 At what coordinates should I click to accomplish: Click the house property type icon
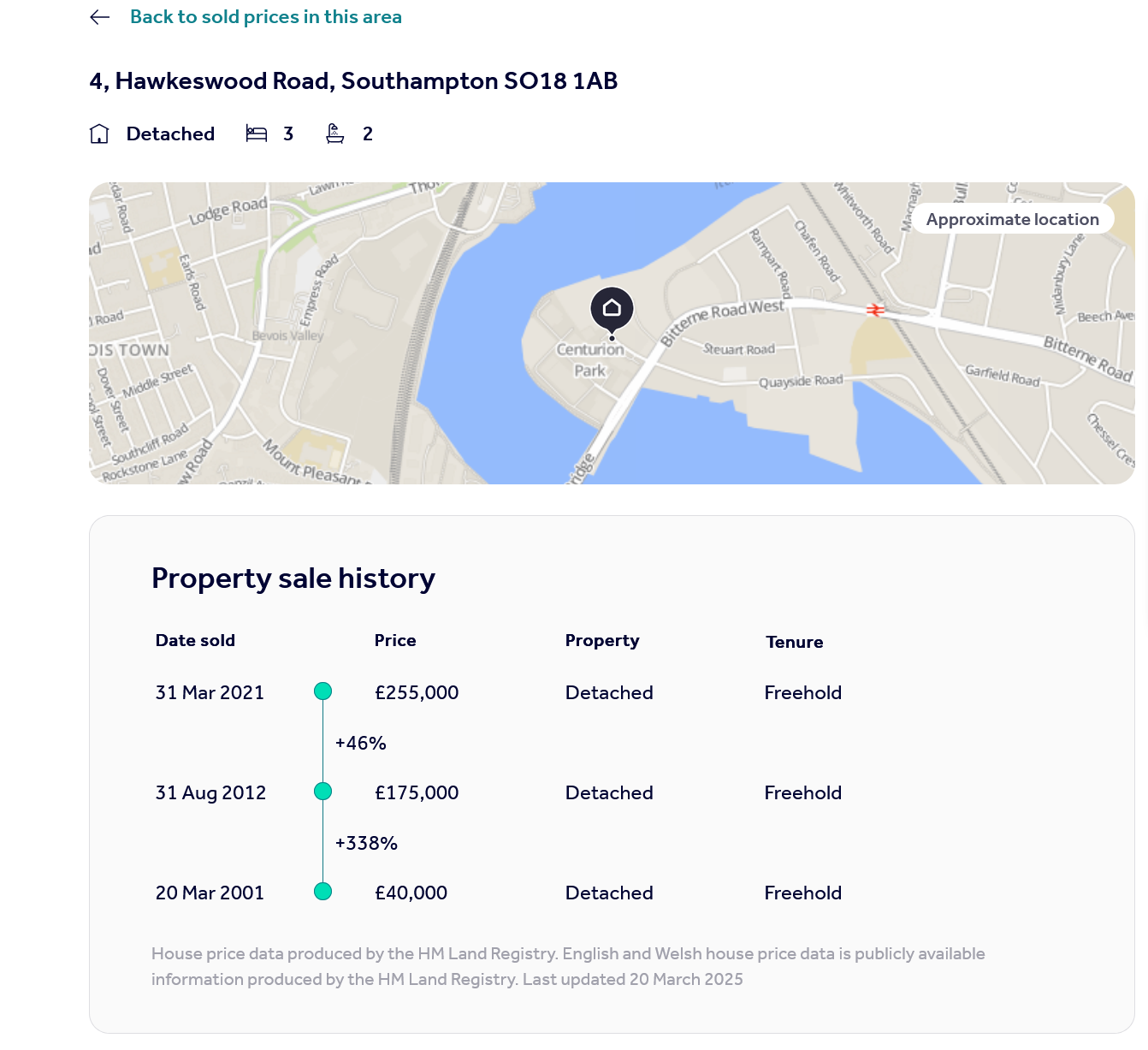tap(99, 134)
